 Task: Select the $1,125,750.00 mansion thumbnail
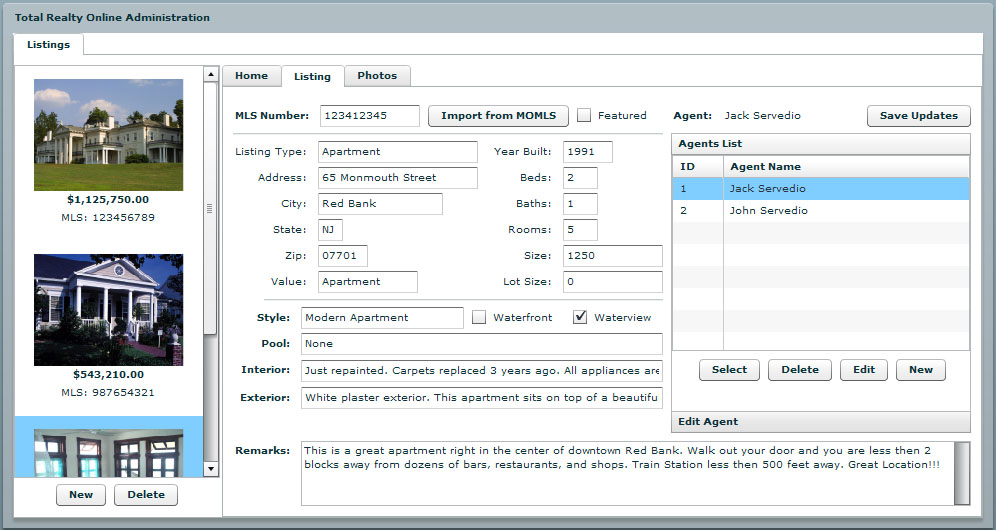pyautogui.click(x=109, y=135)
